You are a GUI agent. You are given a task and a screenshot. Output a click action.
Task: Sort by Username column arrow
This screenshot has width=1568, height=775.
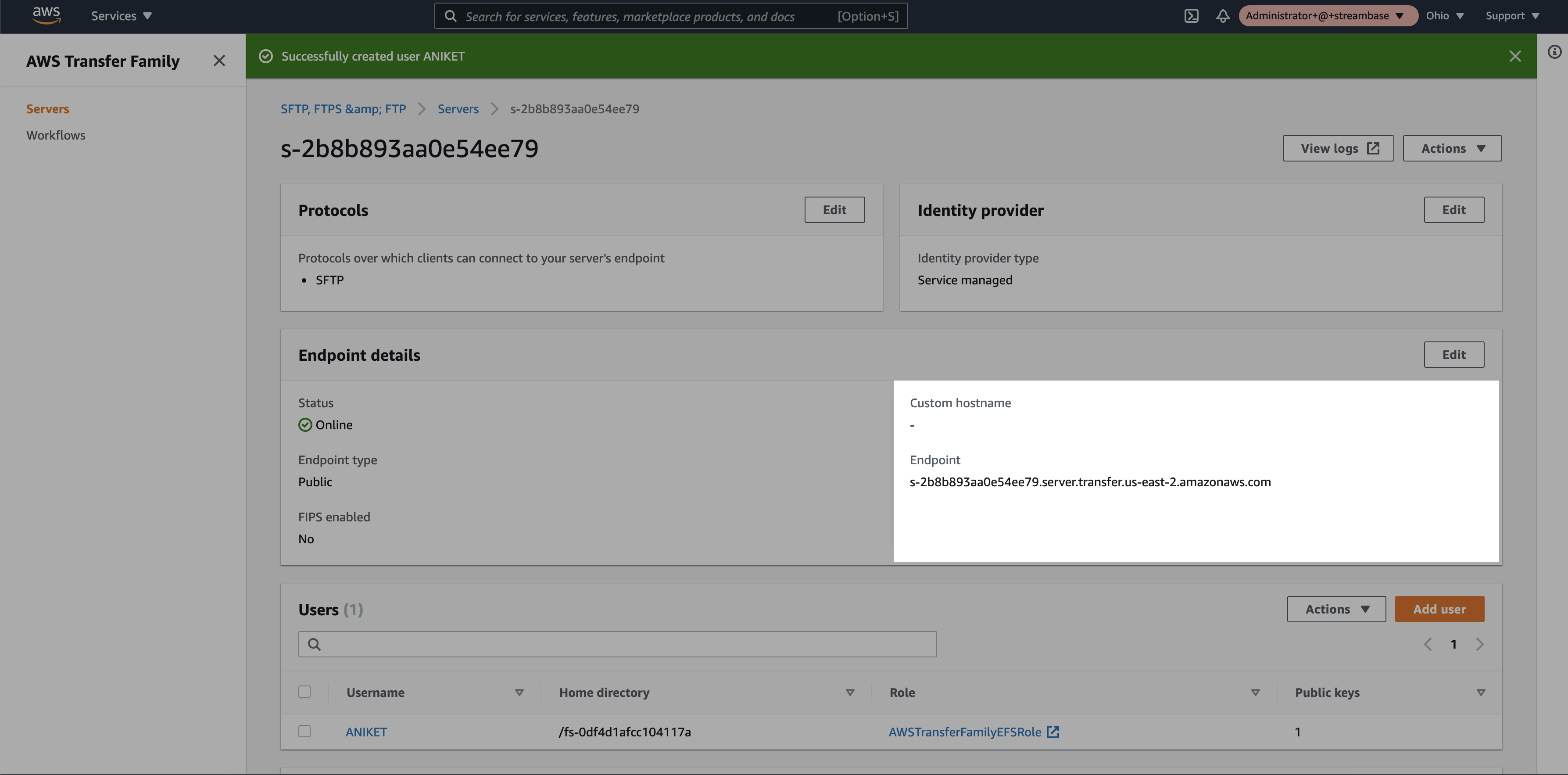point(519,693)
